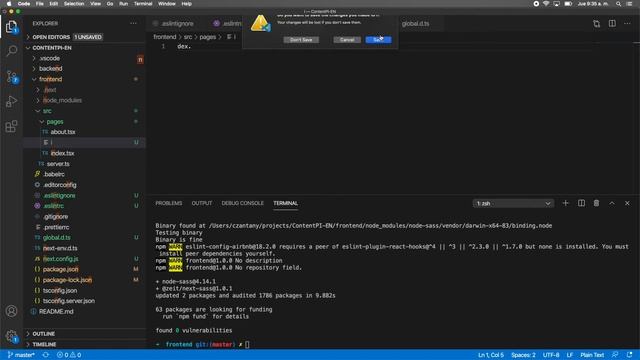Screen dimensions: 640x360
Task: Collapse the frontend folder
Action: [x=51, y=79]
